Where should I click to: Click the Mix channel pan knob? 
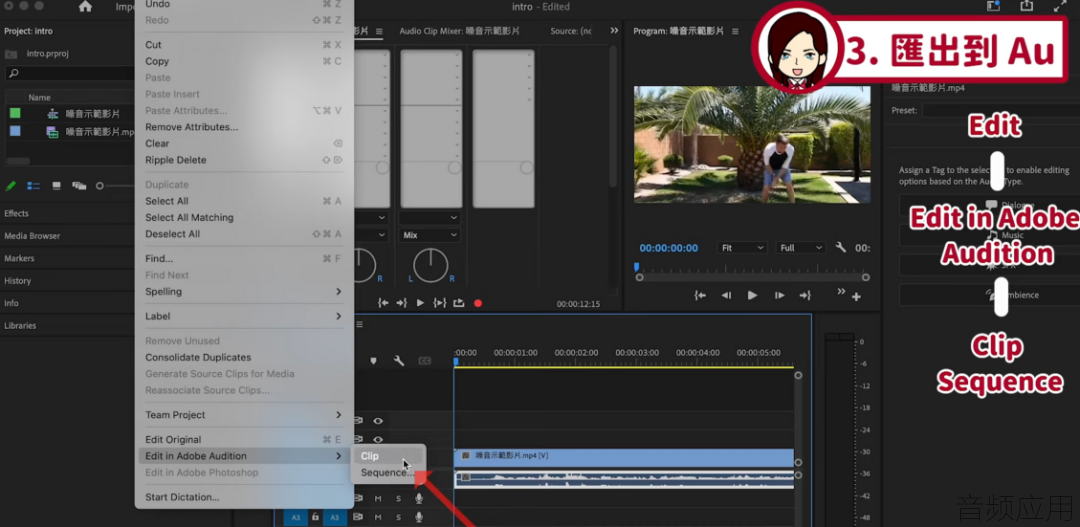pos(430,265)
